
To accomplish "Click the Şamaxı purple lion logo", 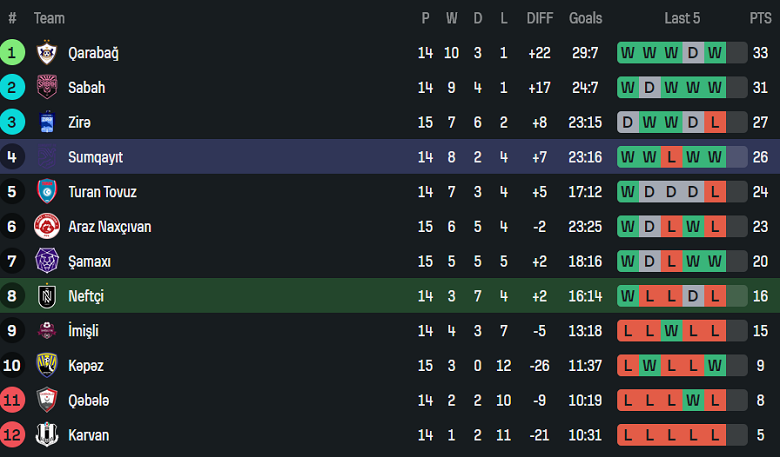I will pyautogui.click(x=46, y=261).
